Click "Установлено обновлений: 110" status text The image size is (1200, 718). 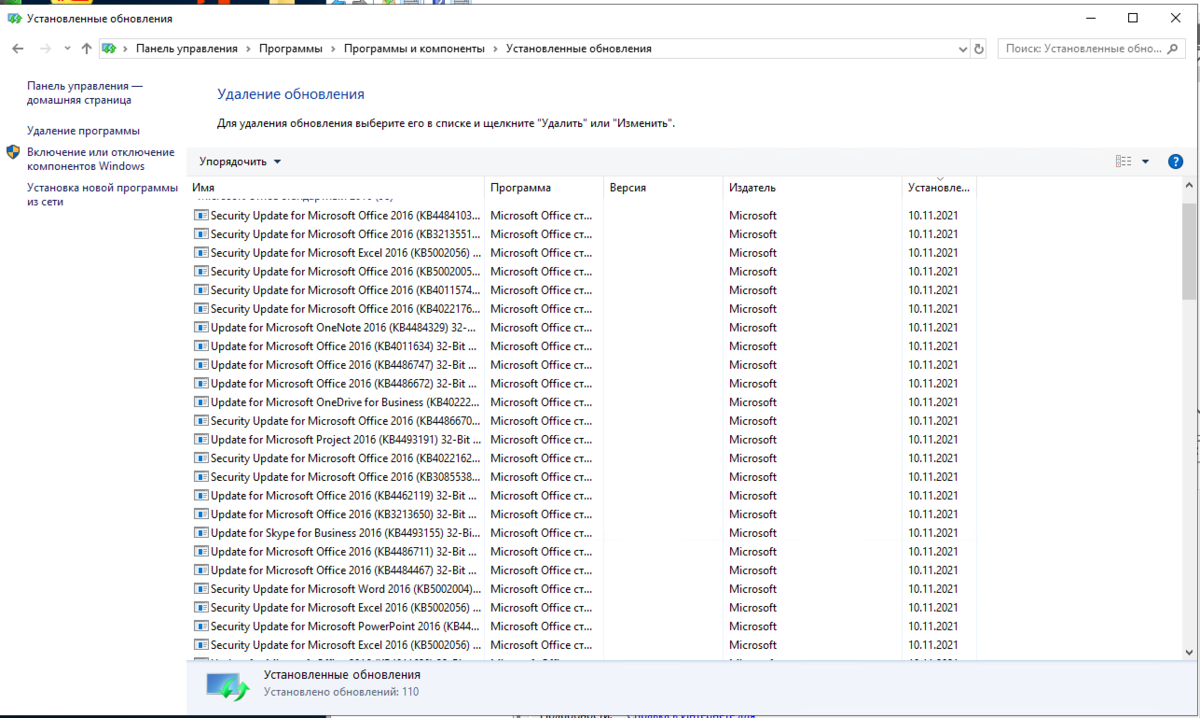(x=341, y=692)
